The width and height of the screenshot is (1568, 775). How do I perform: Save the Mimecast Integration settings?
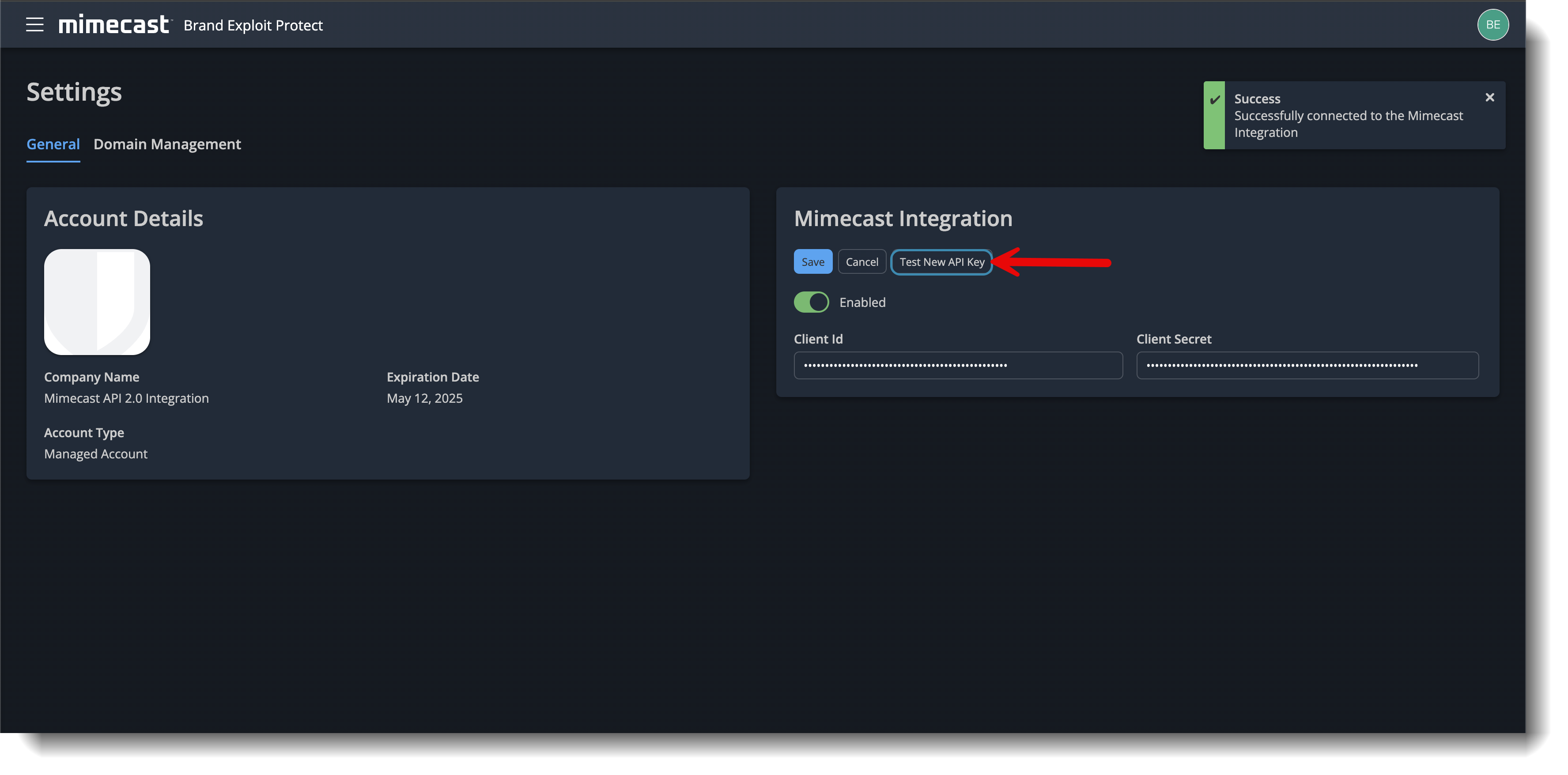pyautogui.click(x=812, y=261)
